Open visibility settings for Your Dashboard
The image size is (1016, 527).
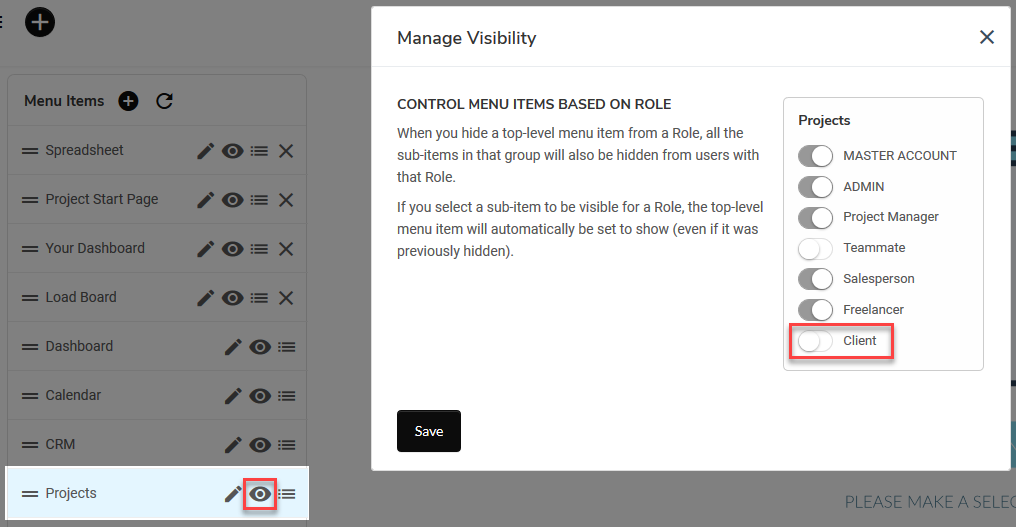click(233, 249)
